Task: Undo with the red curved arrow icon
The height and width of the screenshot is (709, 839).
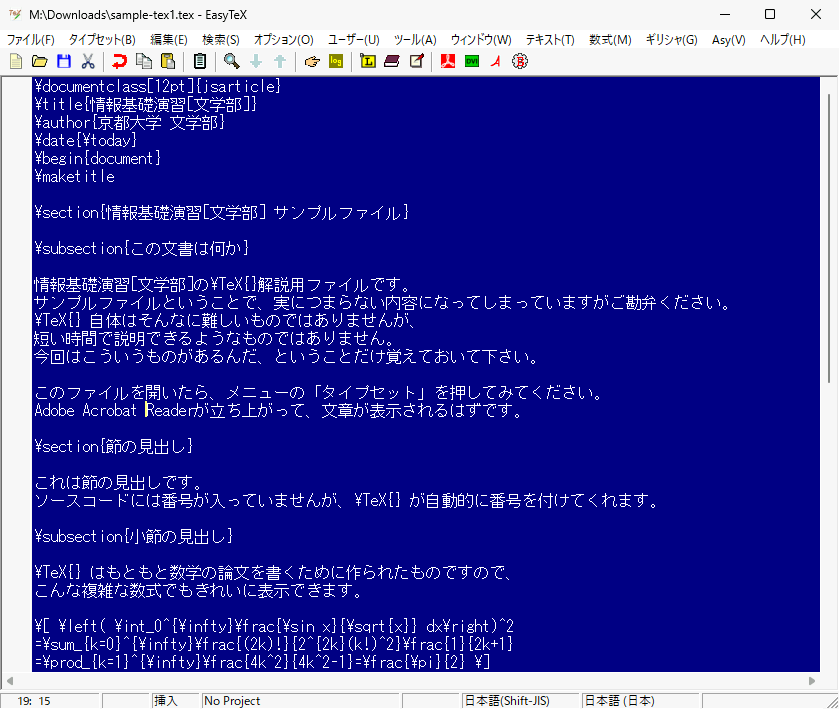Action: (119, 62)
